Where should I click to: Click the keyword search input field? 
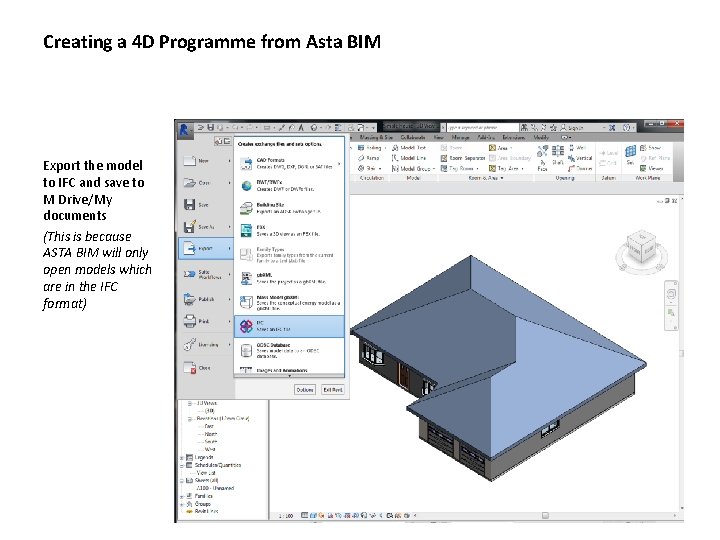[482, 128]
